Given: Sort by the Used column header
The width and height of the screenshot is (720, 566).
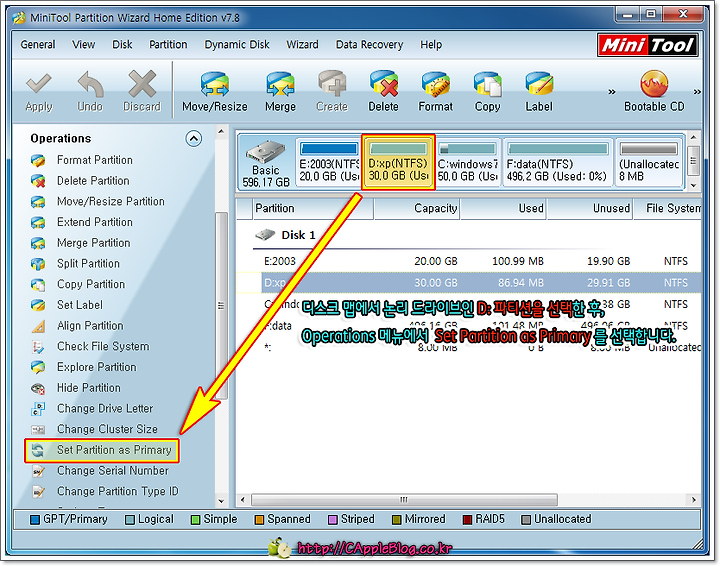Looking at the screenshot, I should pos(503,208).
